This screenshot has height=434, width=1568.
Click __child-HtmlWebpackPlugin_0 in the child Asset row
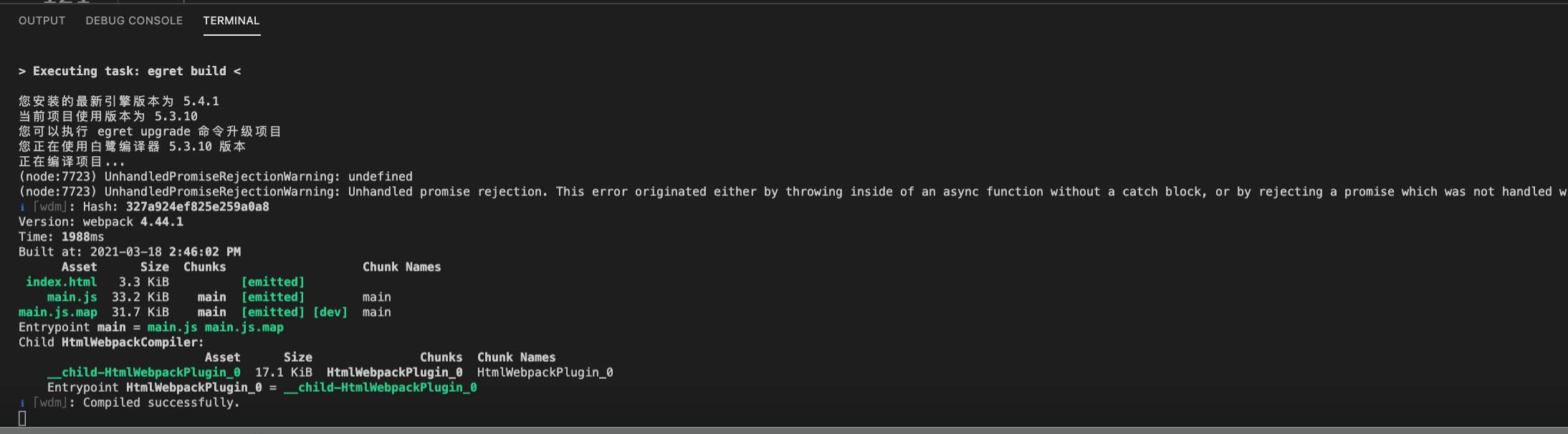click(x=143, y=372)
